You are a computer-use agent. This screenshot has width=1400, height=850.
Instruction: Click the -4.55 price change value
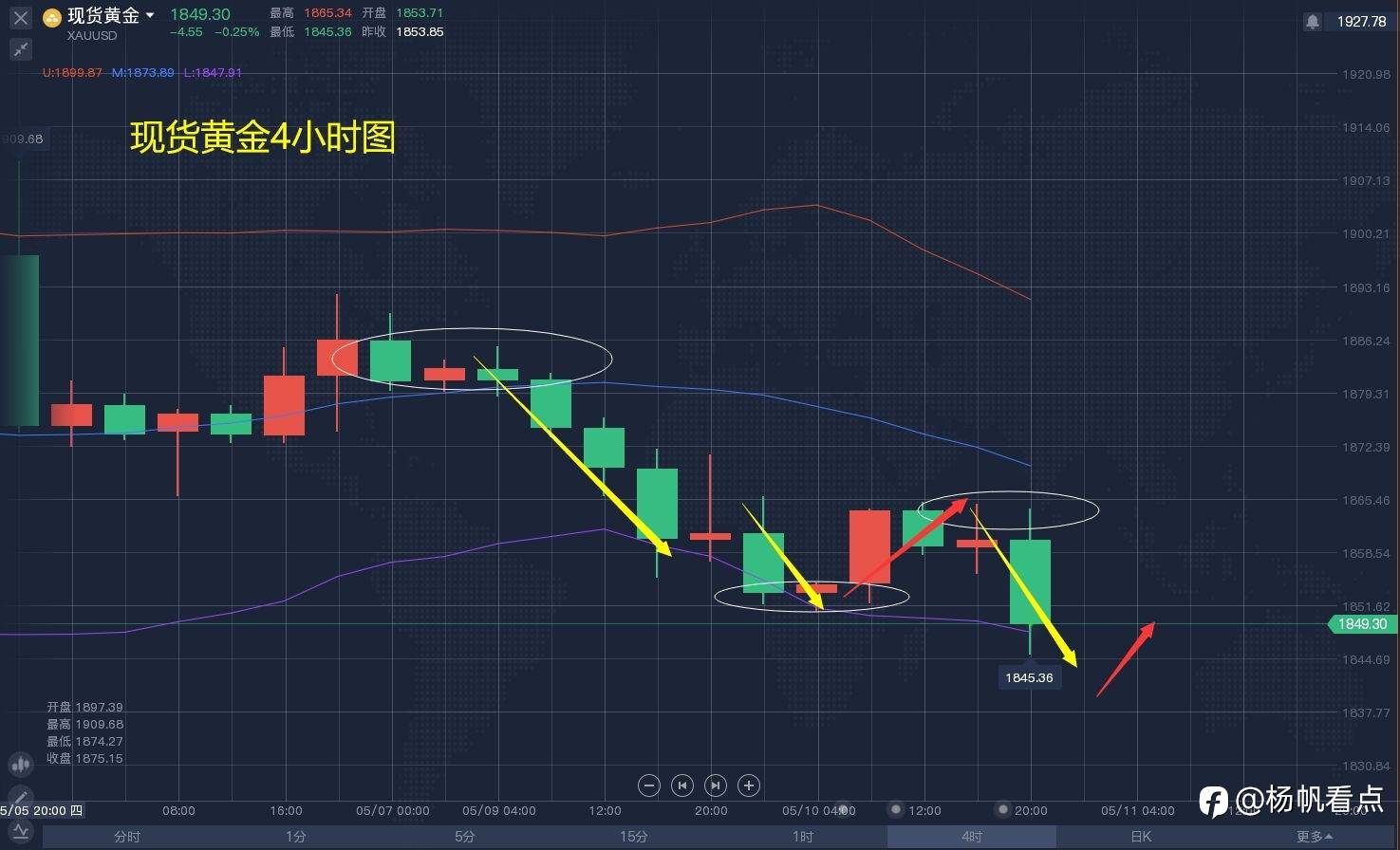[186, 31]
